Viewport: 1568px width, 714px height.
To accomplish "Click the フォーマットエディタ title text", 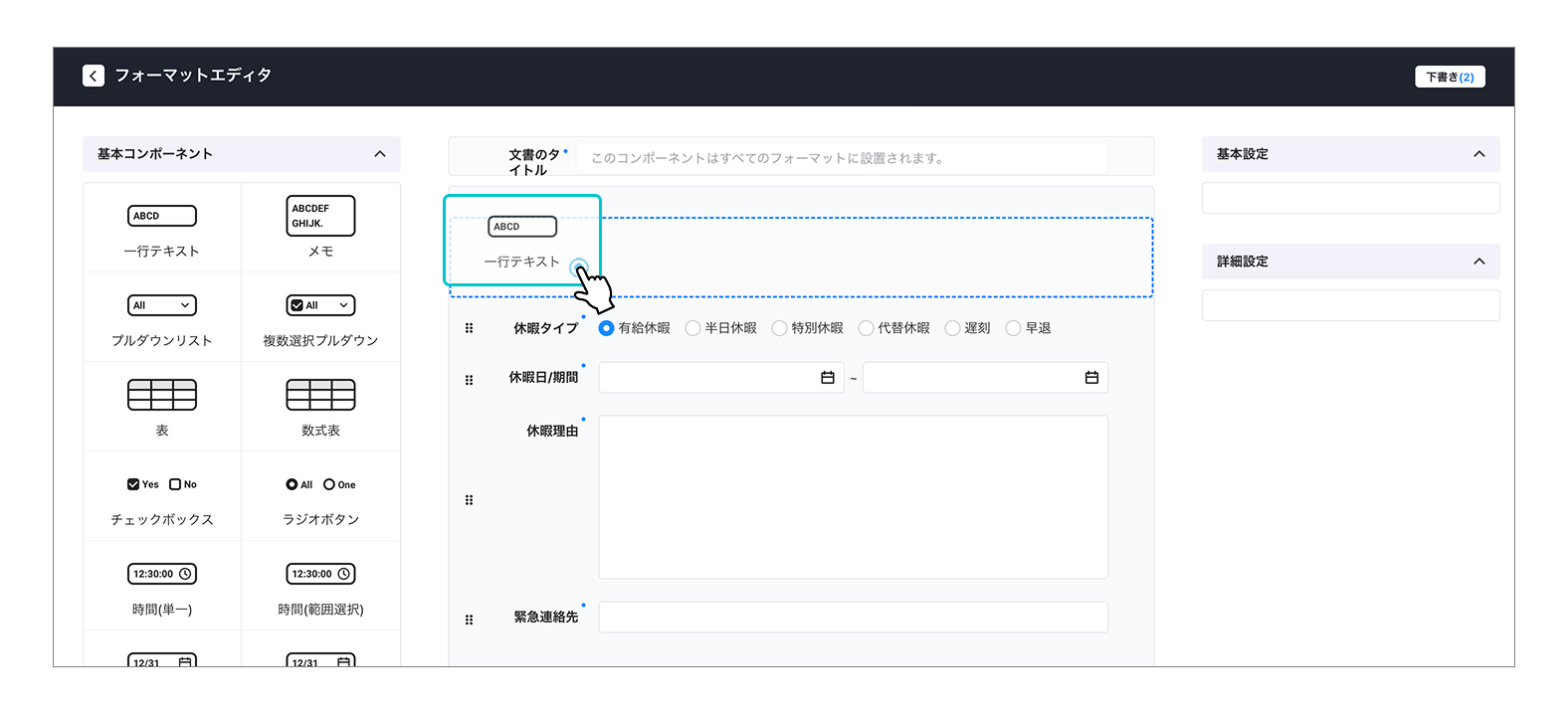I will (x=193, y=76).
